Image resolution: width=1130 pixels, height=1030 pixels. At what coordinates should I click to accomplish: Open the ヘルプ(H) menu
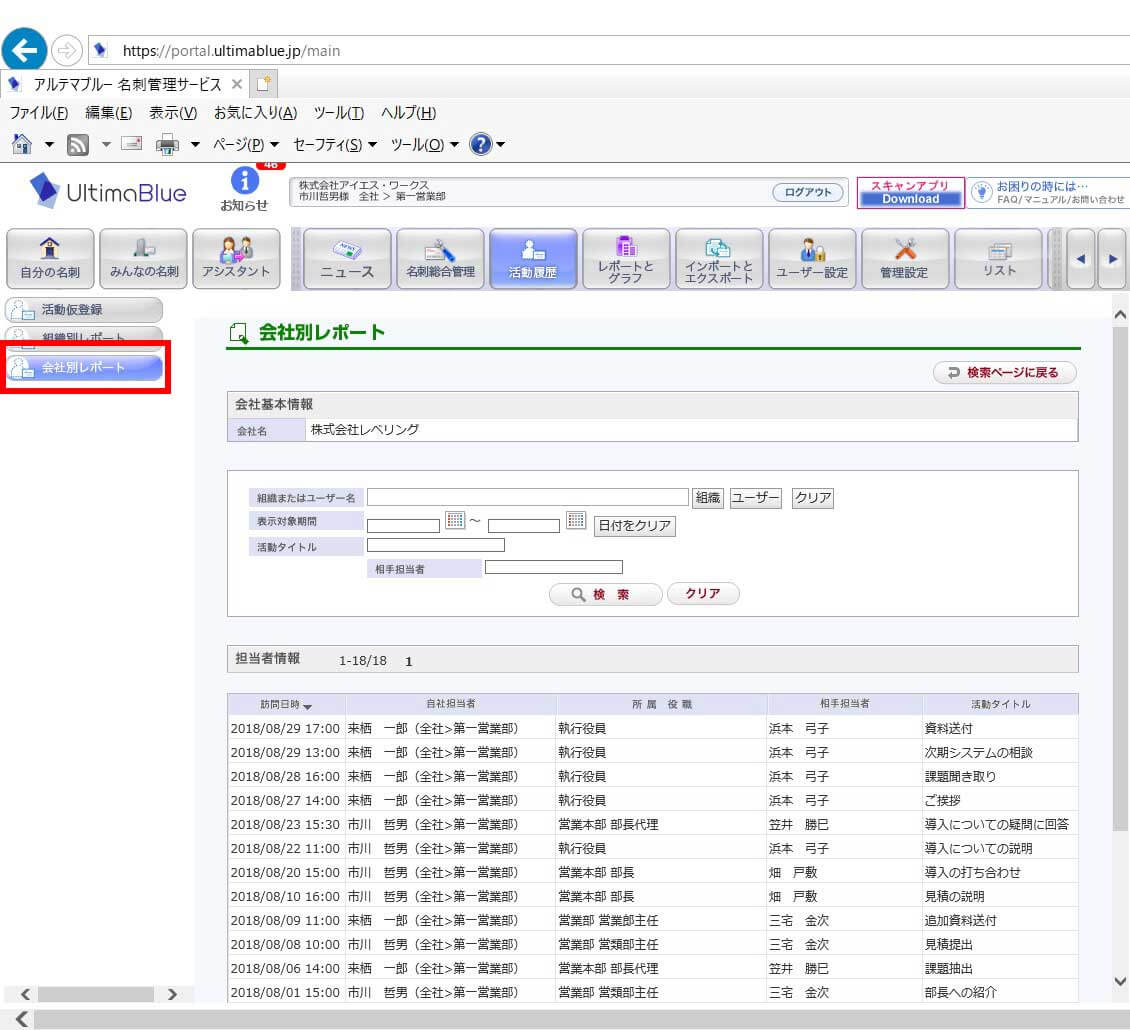(x=409, y=113)
